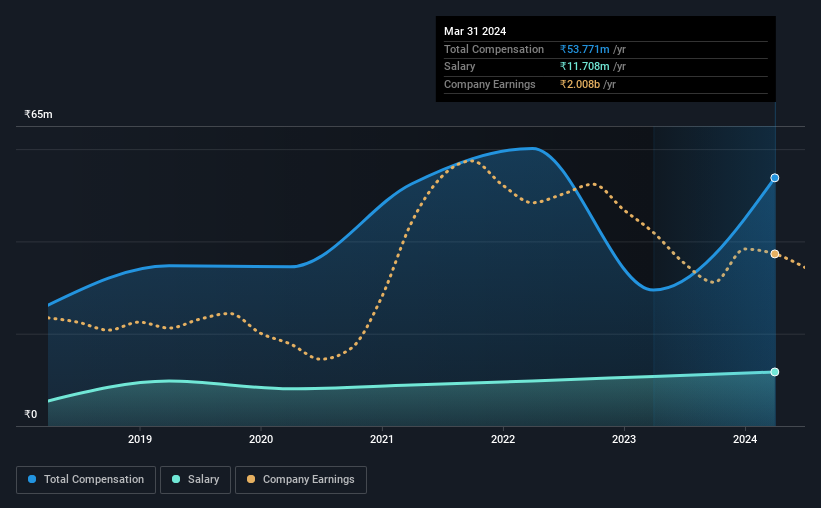The width and height of the screenshot is (821, 508).
Task: Click the 2023 x-axis label
Action: (624, 439)
